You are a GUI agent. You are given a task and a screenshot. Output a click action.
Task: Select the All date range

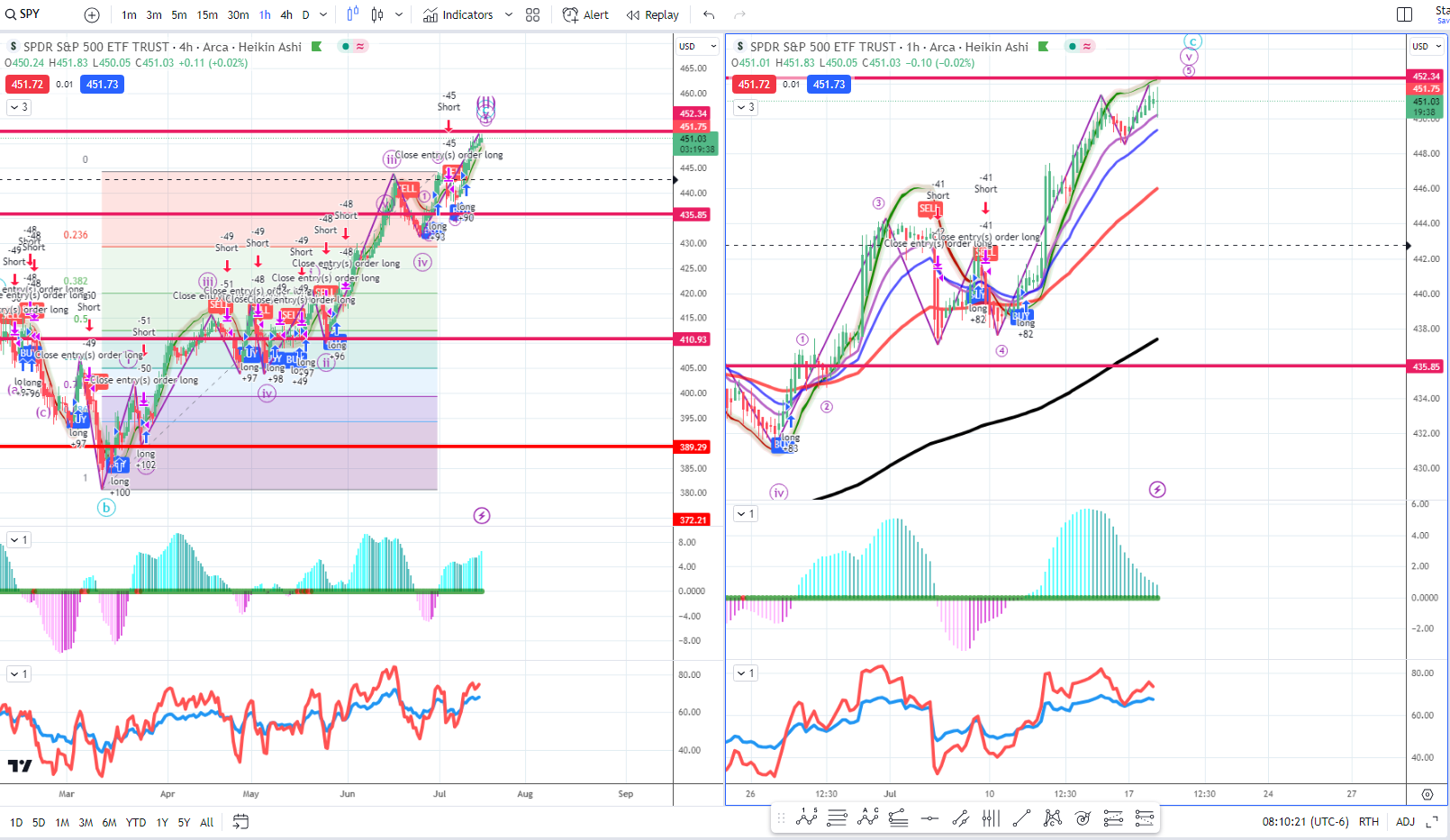click(207, 822)
